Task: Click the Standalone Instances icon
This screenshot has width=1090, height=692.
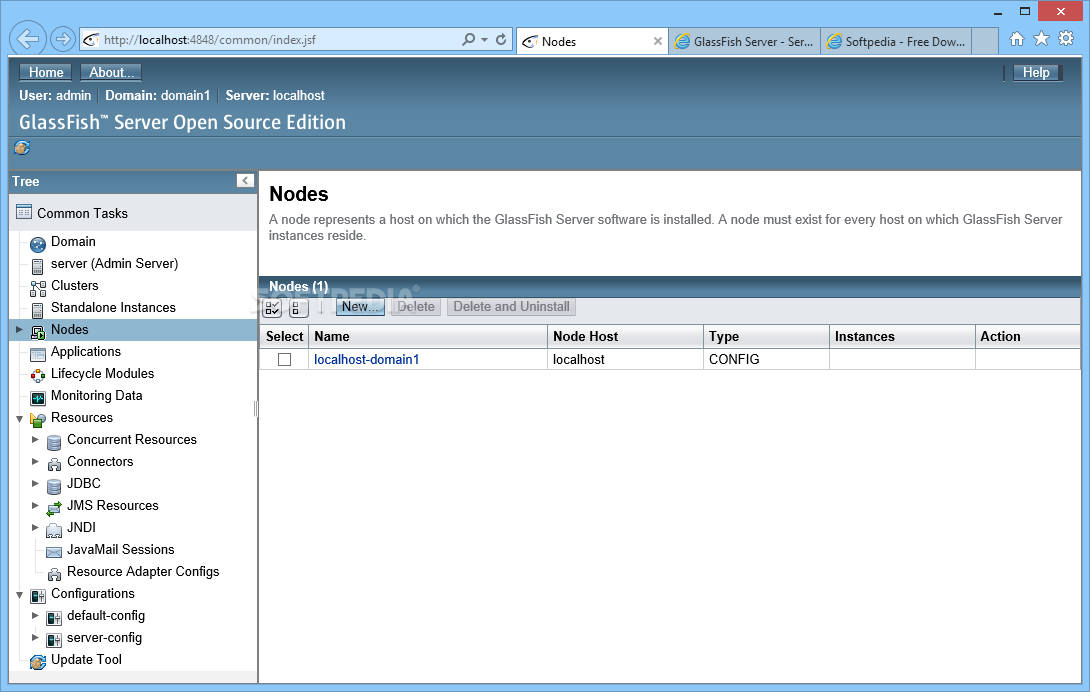Action: [x=38, y=309]
